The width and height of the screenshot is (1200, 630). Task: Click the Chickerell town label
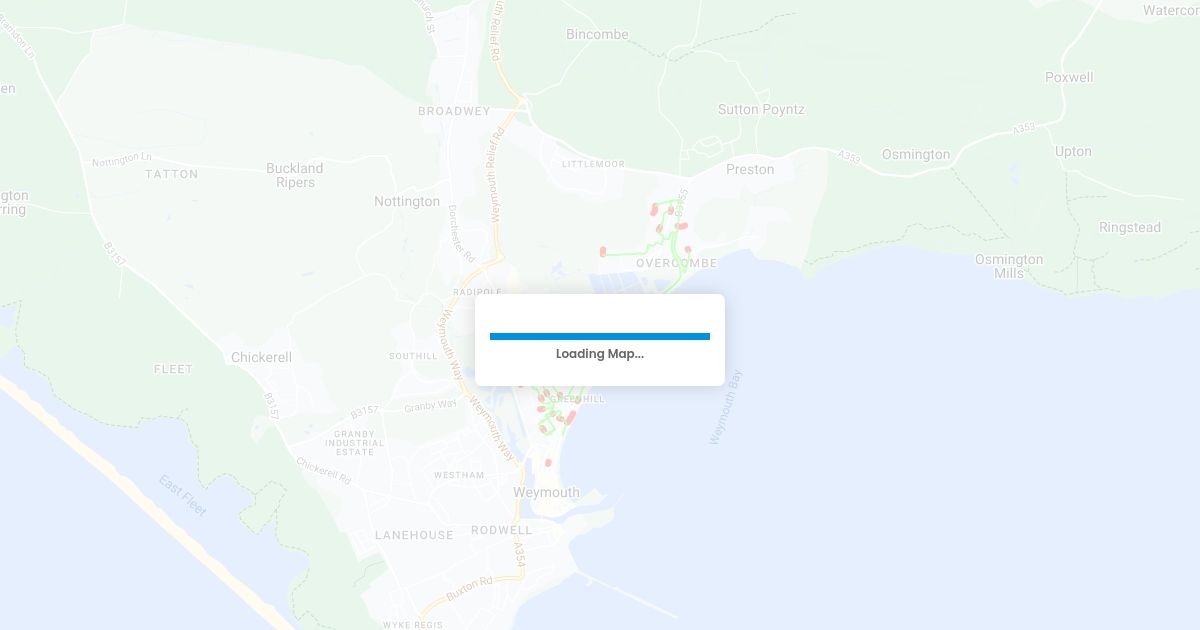(261, 358)
